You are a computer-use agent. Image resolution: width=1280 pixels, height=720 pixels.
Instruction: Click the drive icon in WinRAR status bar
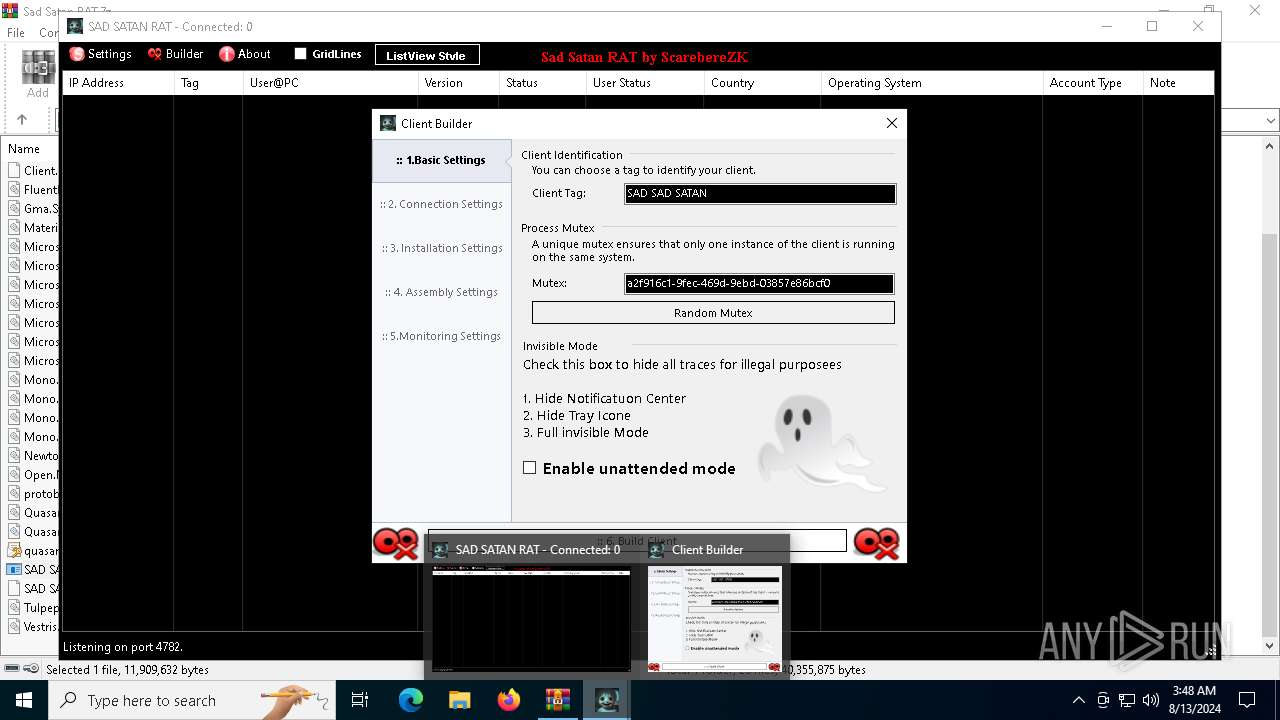coord(12,669)
